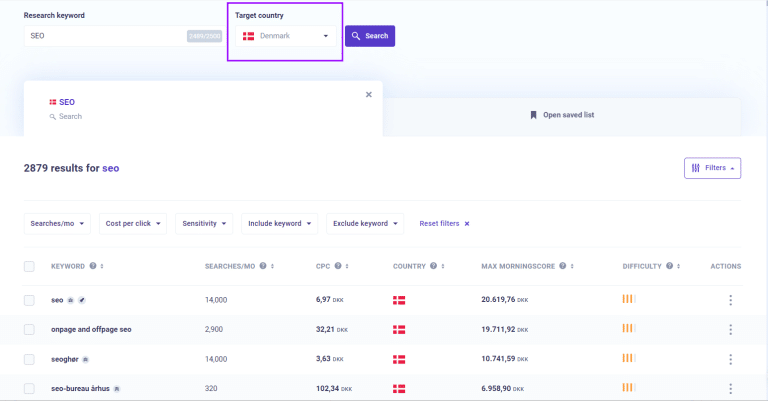Click X icon next to Reset filters
The image size is (768, 401).
tap(467, 224)
